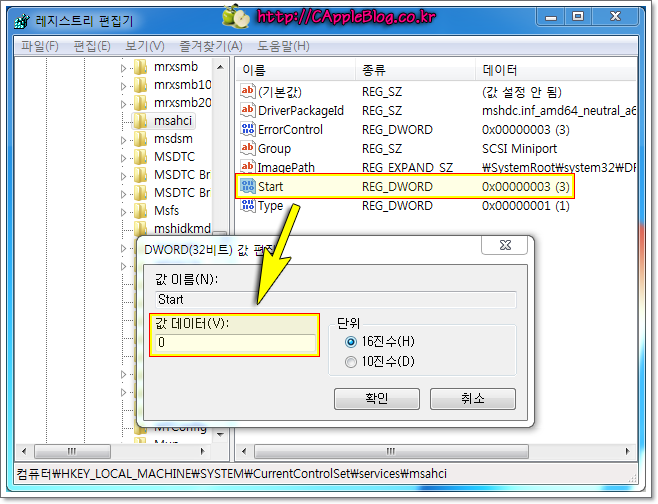Expand the mshidkmdf tree node arrow
The height and width of the screenshot is (504, 658).
124,229
